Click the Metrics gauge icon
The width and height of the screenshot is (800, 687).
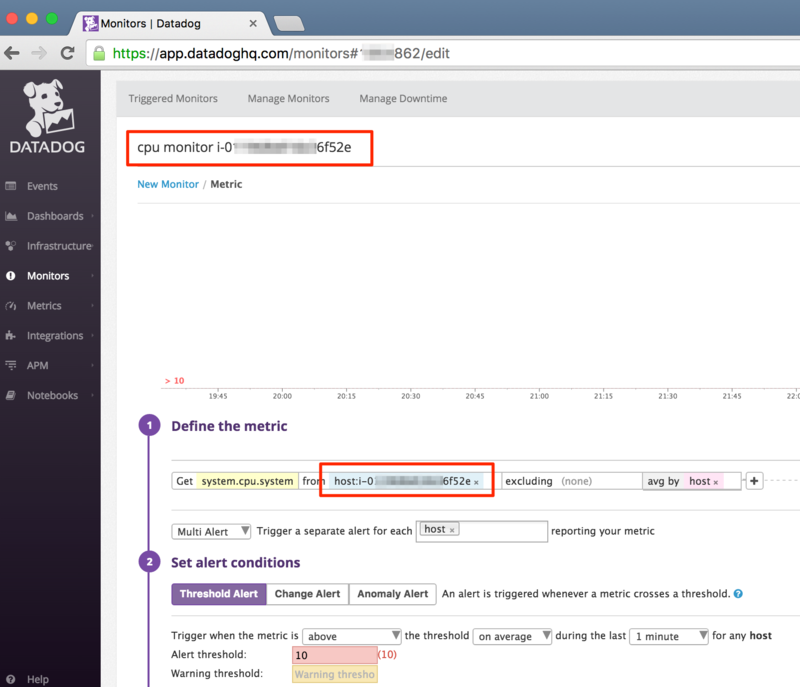(x=11, y=306)
